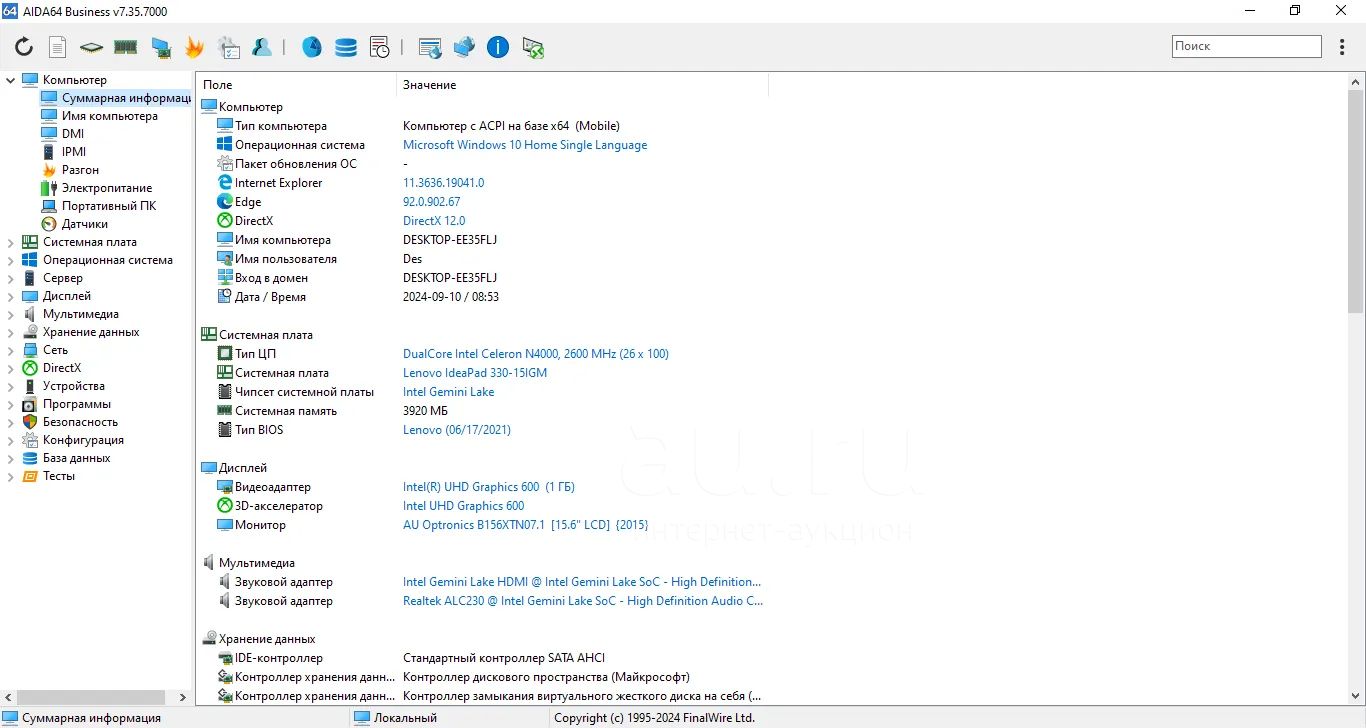The width and height of the screenshot is (1366, 728).
Task: Open the Lenovo (06/17/2021) BIOS link
Action: coord(457,430)
